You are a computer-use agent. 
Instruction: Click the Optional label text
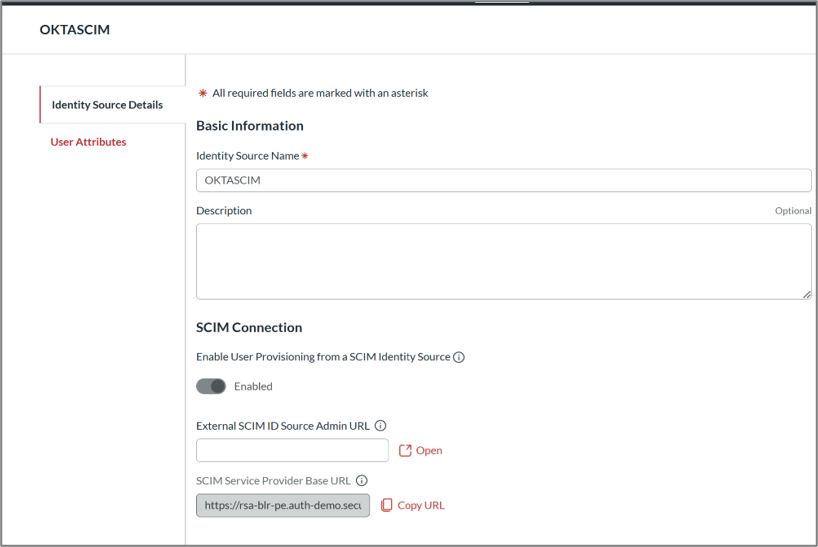tap(793, 211)
